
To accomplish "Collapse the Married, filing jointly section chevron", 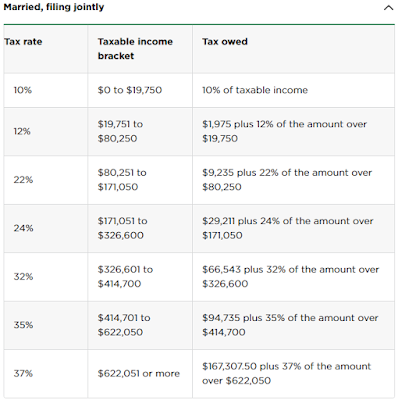I will pos(388,8).
